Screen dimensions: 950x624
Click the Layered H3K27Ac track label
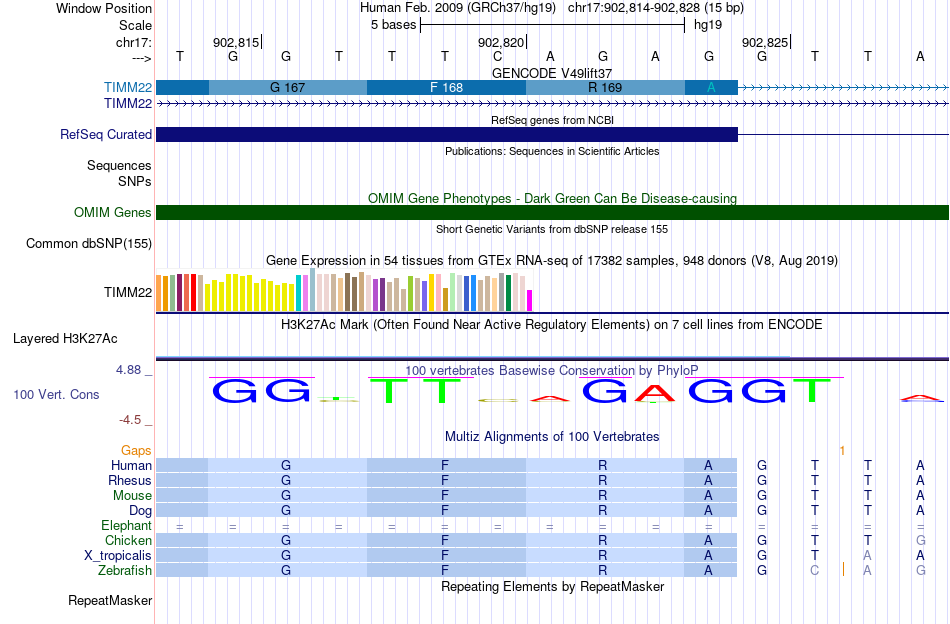65,339
